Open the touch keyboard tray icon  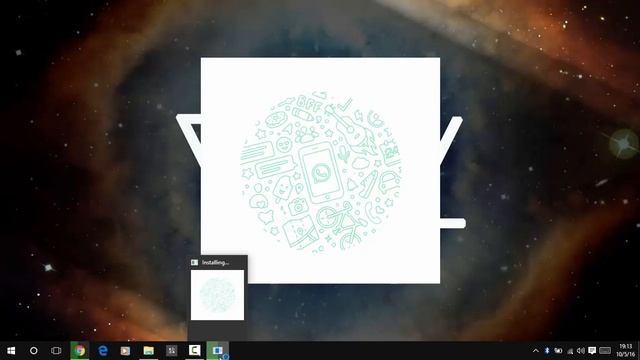click(605, 351)
